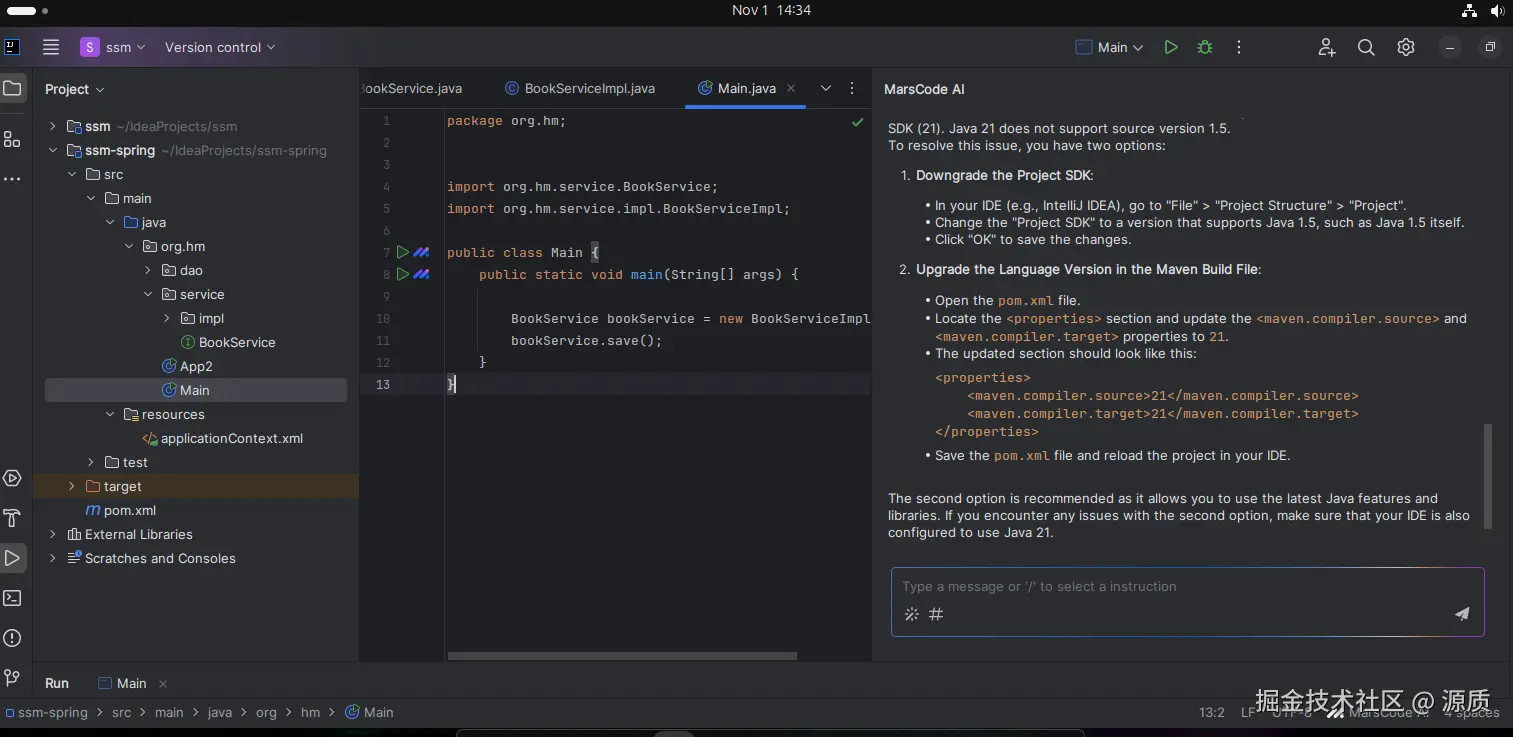Open the Structure tool window icon
1513x737 pixels.
click(12, 139)
